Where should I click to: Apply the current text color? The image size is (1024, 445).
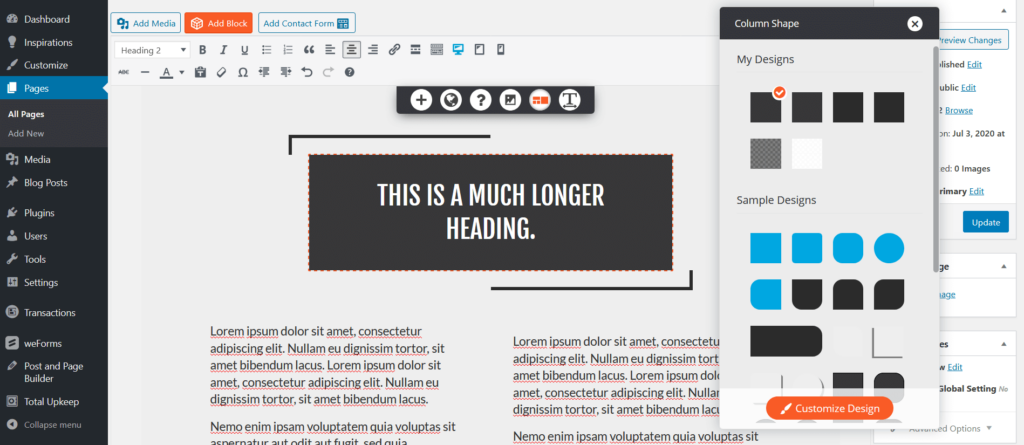tap(167, 72)
